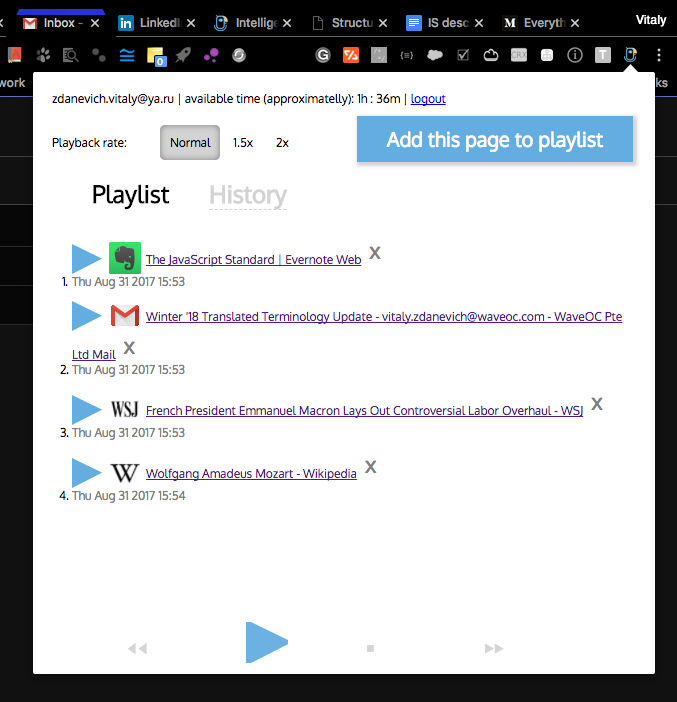
Task: Switch to the Playlist tab
Action: 130,195
